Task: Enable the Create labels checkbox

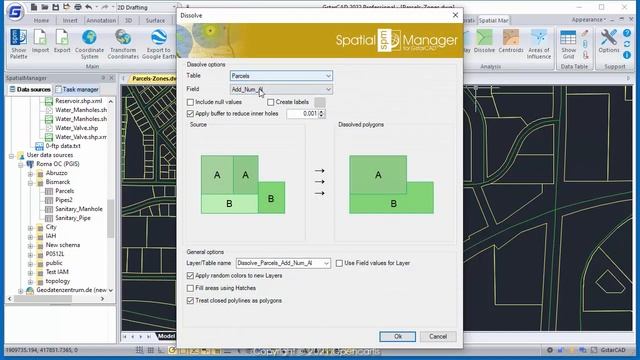Action: [x=271, y=102]
